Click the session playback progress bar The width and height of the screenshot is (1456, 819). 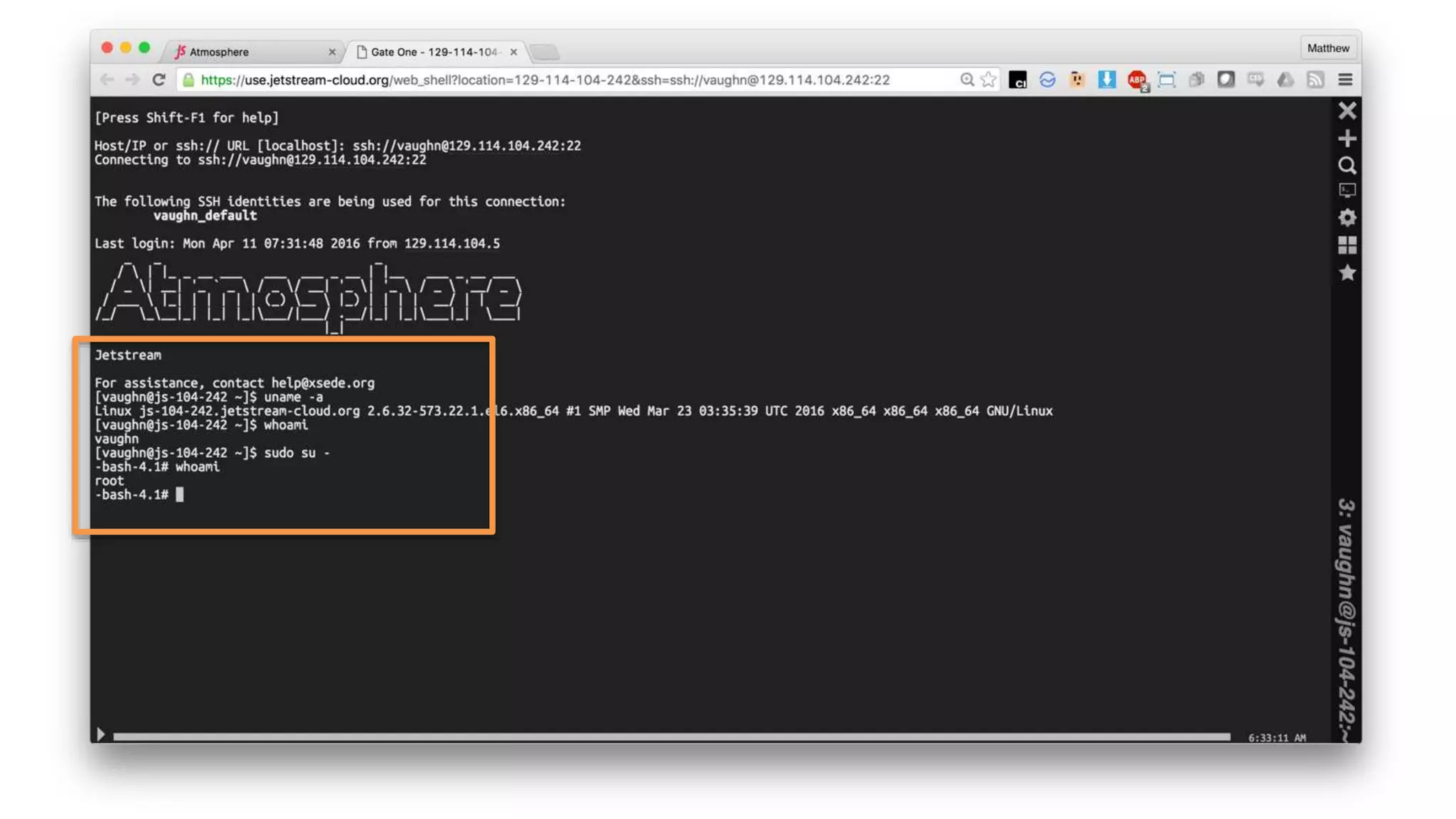pos(671,737)
